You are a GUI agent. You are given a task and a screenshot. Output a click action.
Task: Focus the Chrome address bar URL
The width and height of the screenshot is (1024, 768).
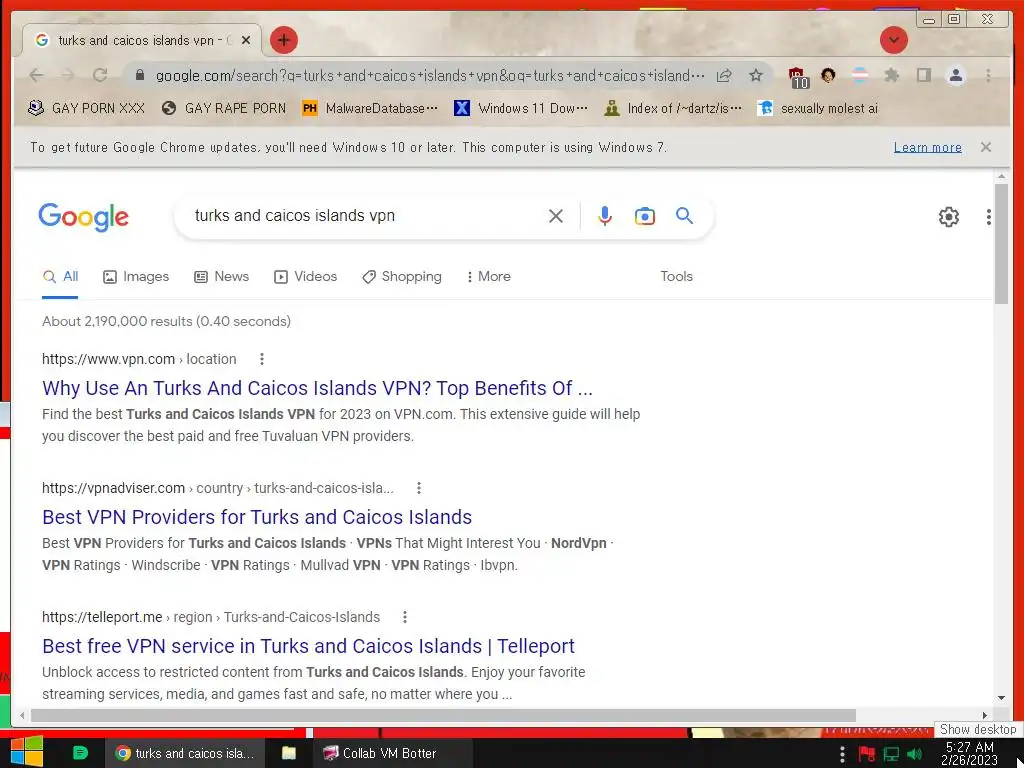click(x=430, y=76)
